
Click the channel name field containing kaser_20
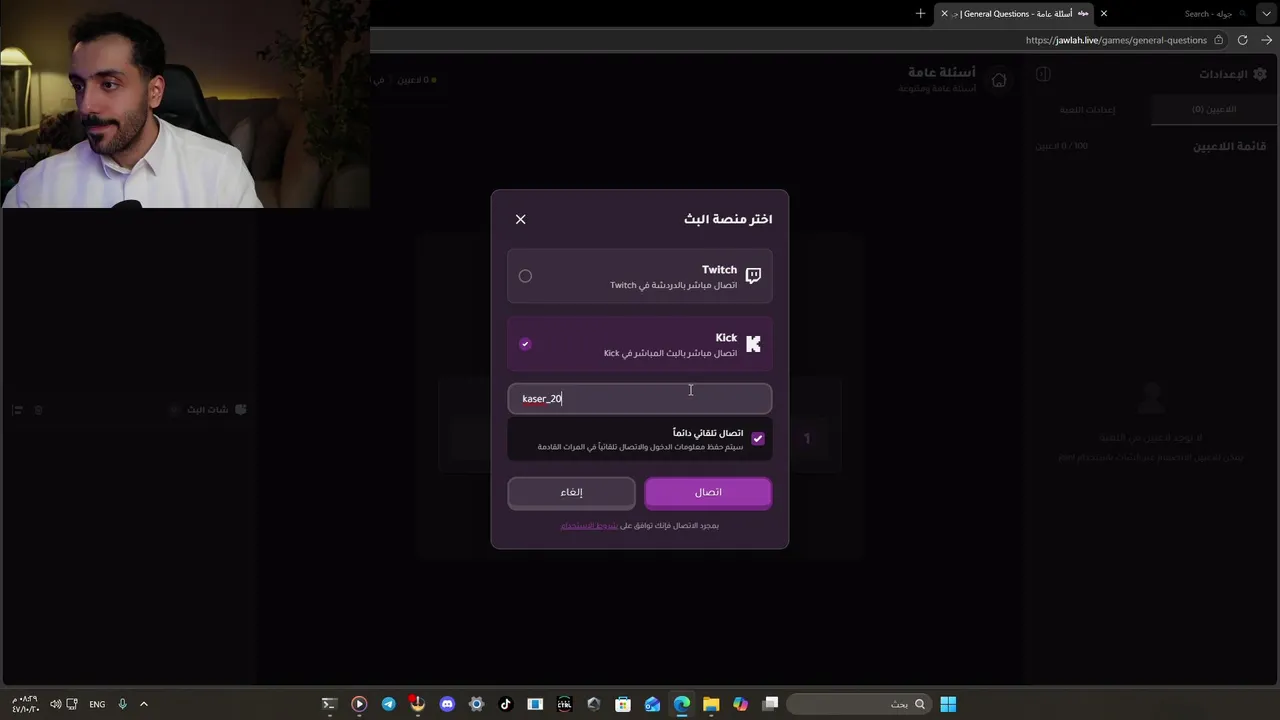click(x=640, y=399)
